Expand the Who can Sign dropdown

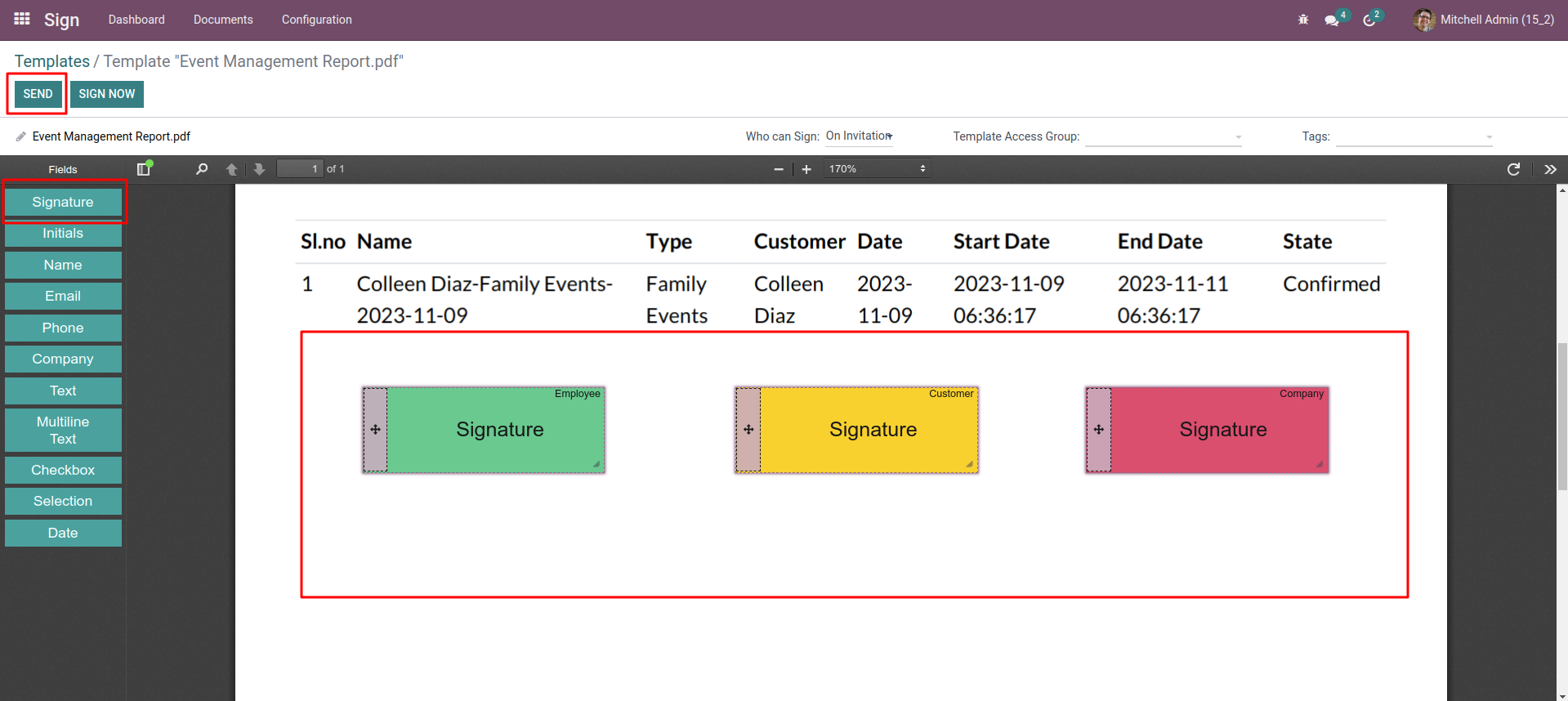point(859,136)
